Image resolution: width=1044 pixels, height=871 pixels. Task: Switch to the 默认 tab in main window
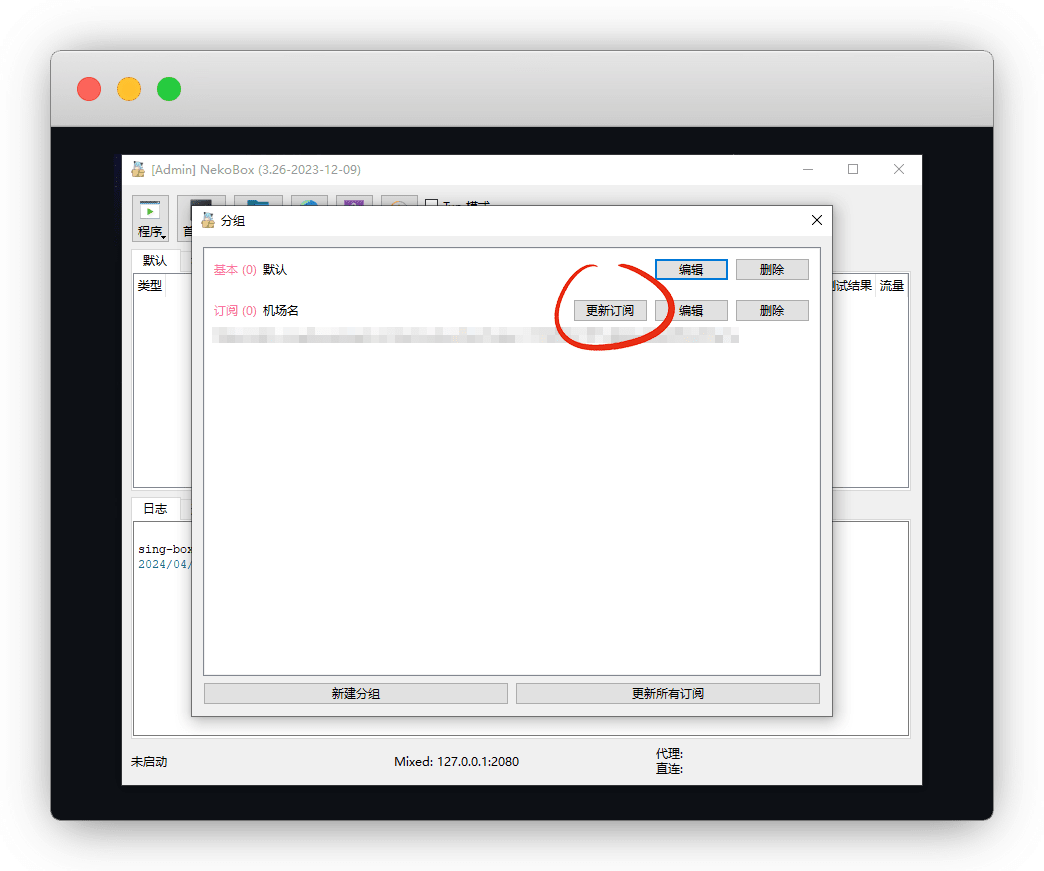click(155, 260)
